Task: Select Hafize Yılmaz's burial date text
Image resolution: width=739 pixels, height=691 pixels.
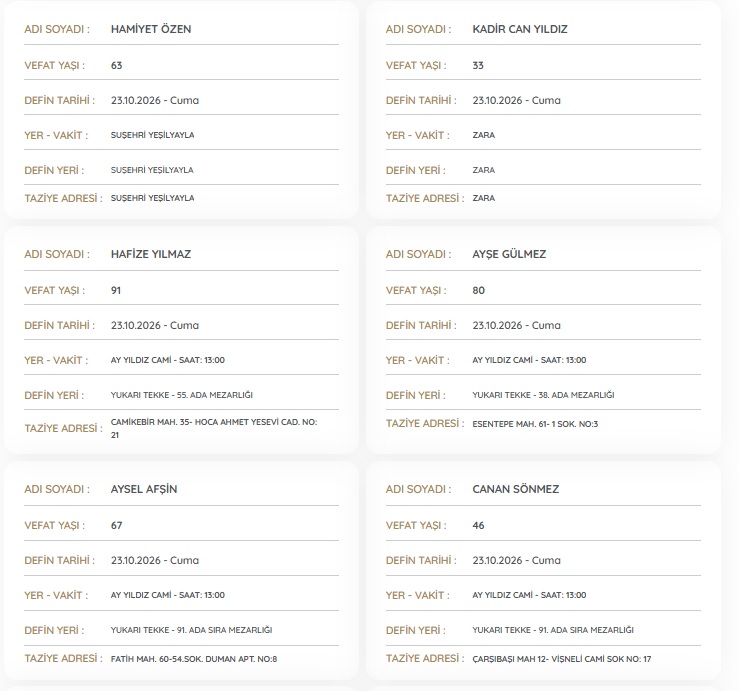Action: (x=155, y=325)
